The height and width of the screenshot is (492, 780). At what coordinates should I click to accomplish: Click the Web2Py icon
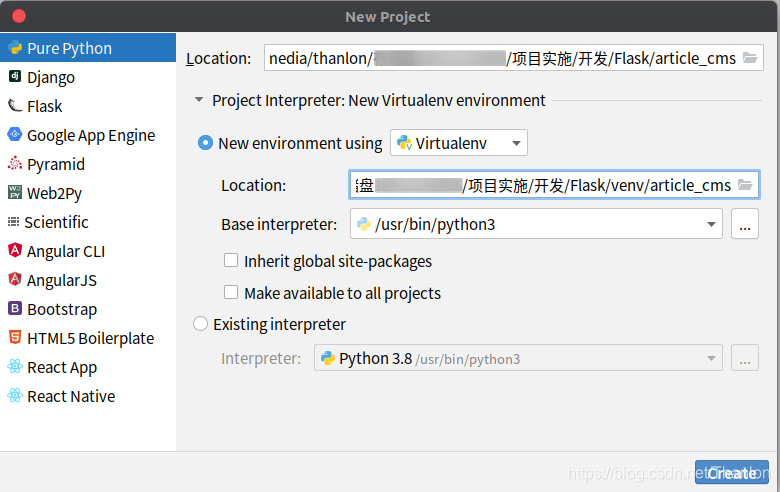point(15,192)
